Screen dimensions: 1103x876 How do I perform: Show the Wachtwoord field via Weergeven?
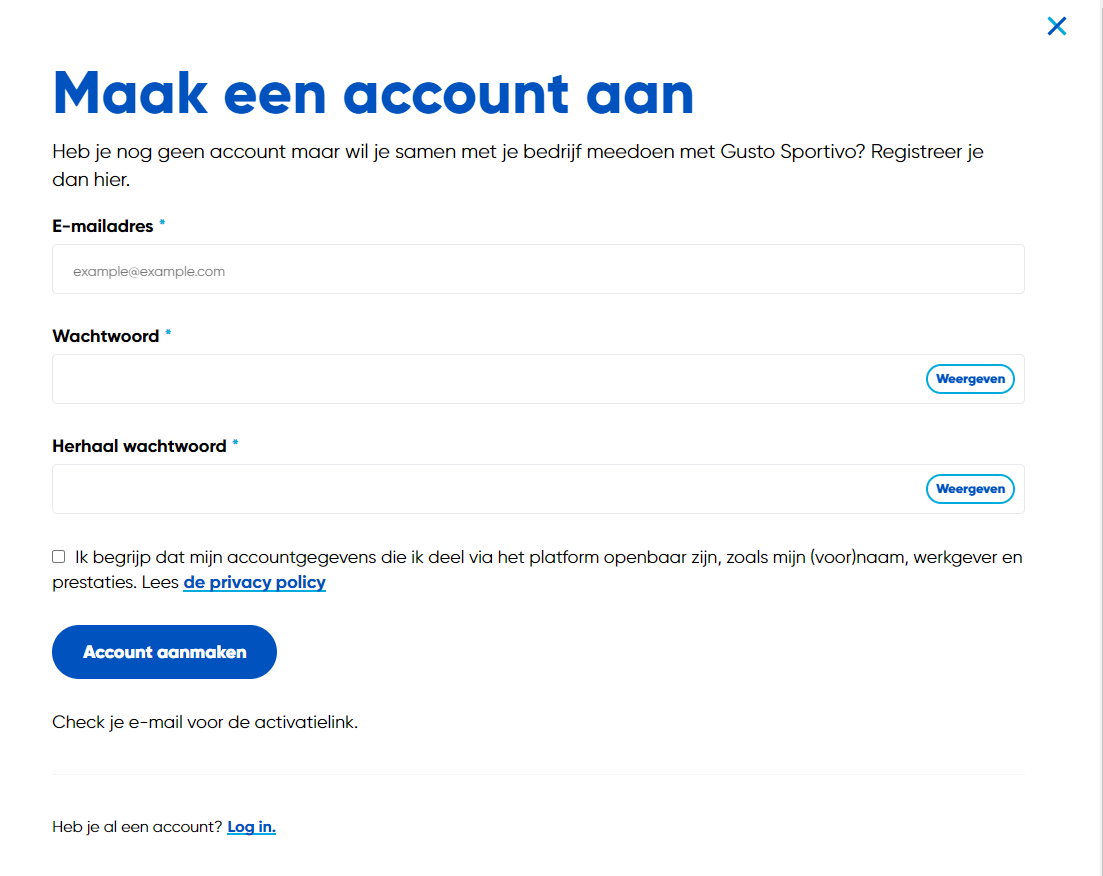pyautogui.click(x=970, y=379)
